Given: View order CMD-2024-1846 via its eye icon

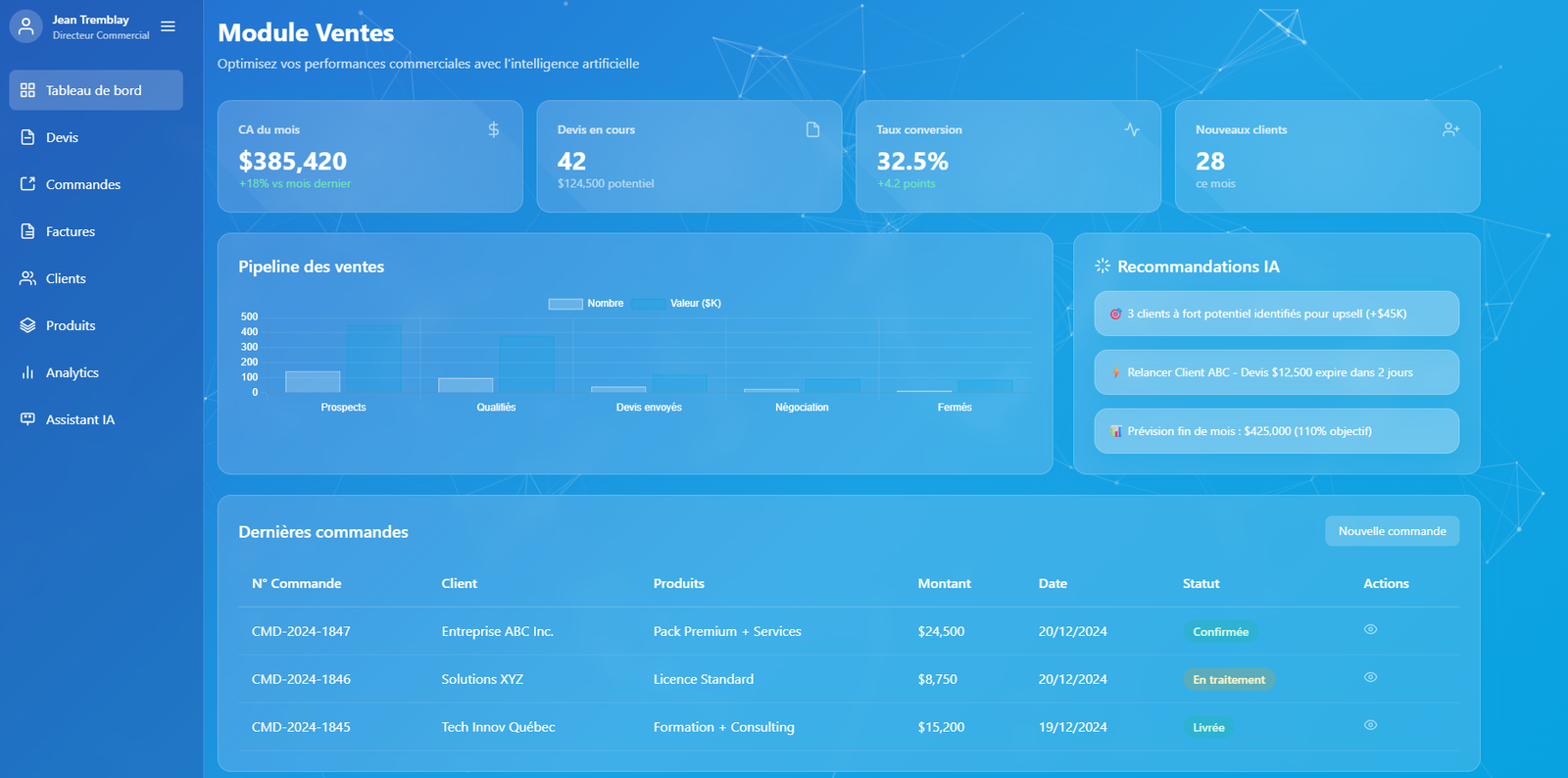Looking at the screenshot, I should 1370,677.
